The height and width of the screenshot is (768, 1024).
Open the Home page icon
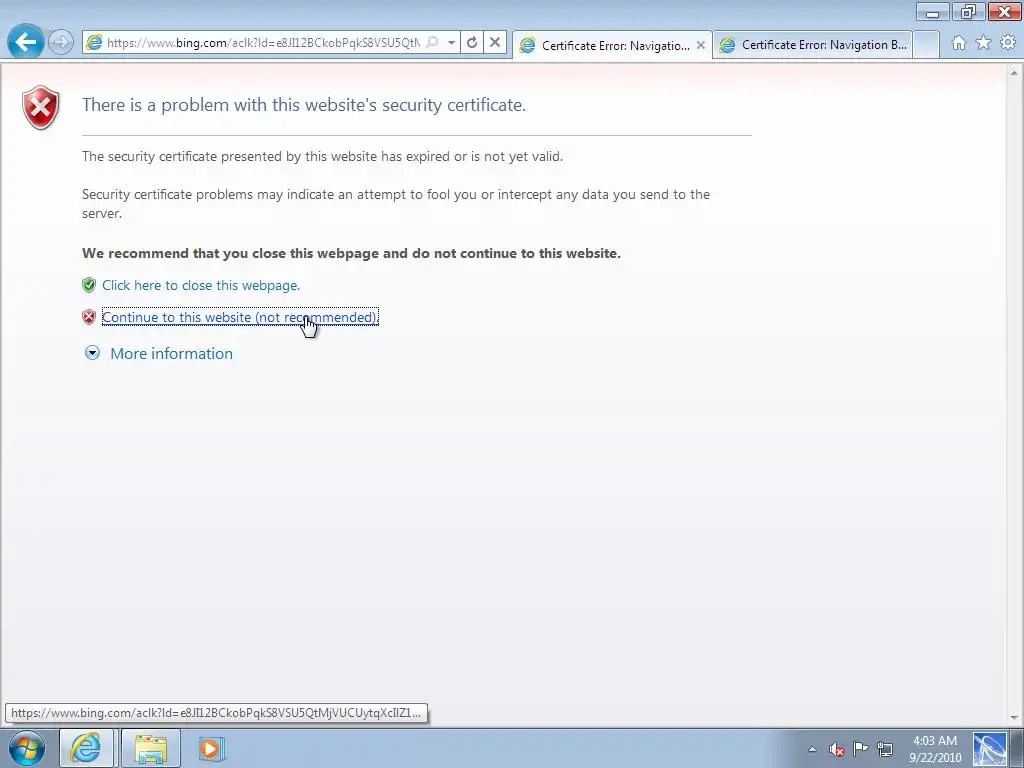point(959,43)
